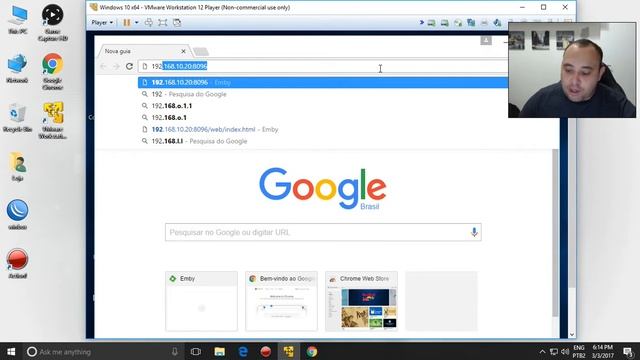Click the VMware Unity mode icon
Screen dimensions: 640x360
(x=177, y=22)
